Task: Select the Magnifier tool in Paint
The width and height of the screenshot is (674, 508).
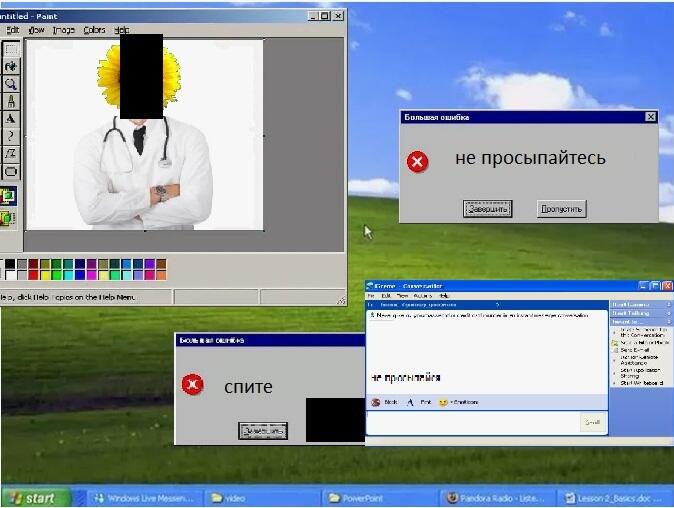Action: click(11, 84)
